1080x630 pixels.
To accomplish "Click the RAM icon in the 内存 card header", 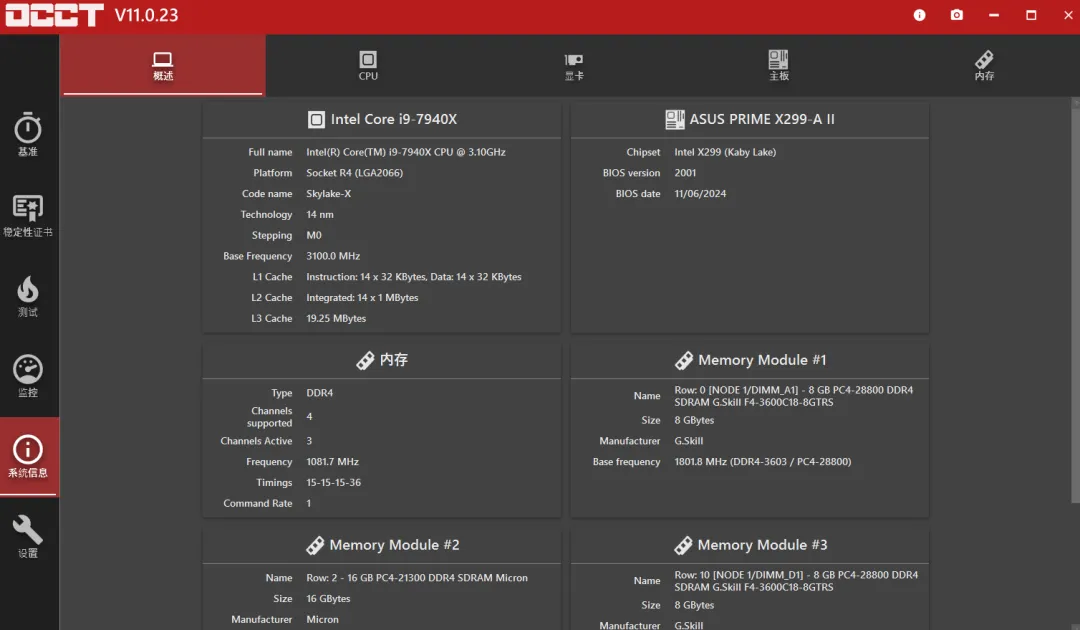I will (365, 360).
